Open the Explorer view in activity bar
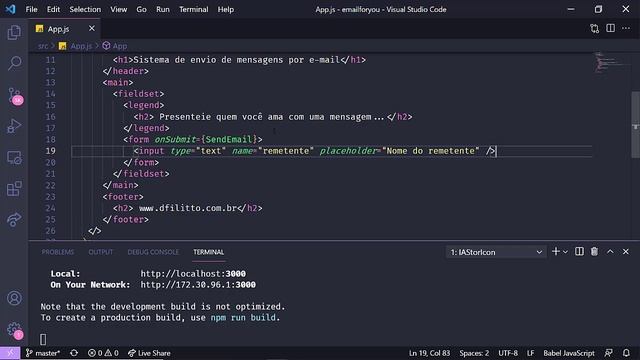The image size is (640, 360). point(14,32)
